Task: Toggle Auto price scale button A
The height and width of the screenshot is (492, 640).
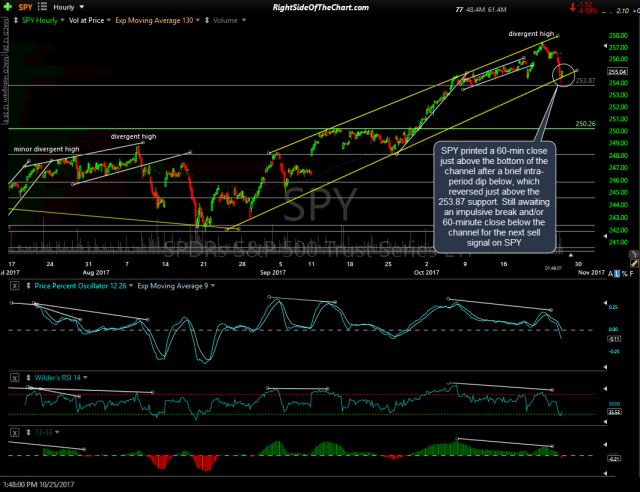Action: pos(611,274)
